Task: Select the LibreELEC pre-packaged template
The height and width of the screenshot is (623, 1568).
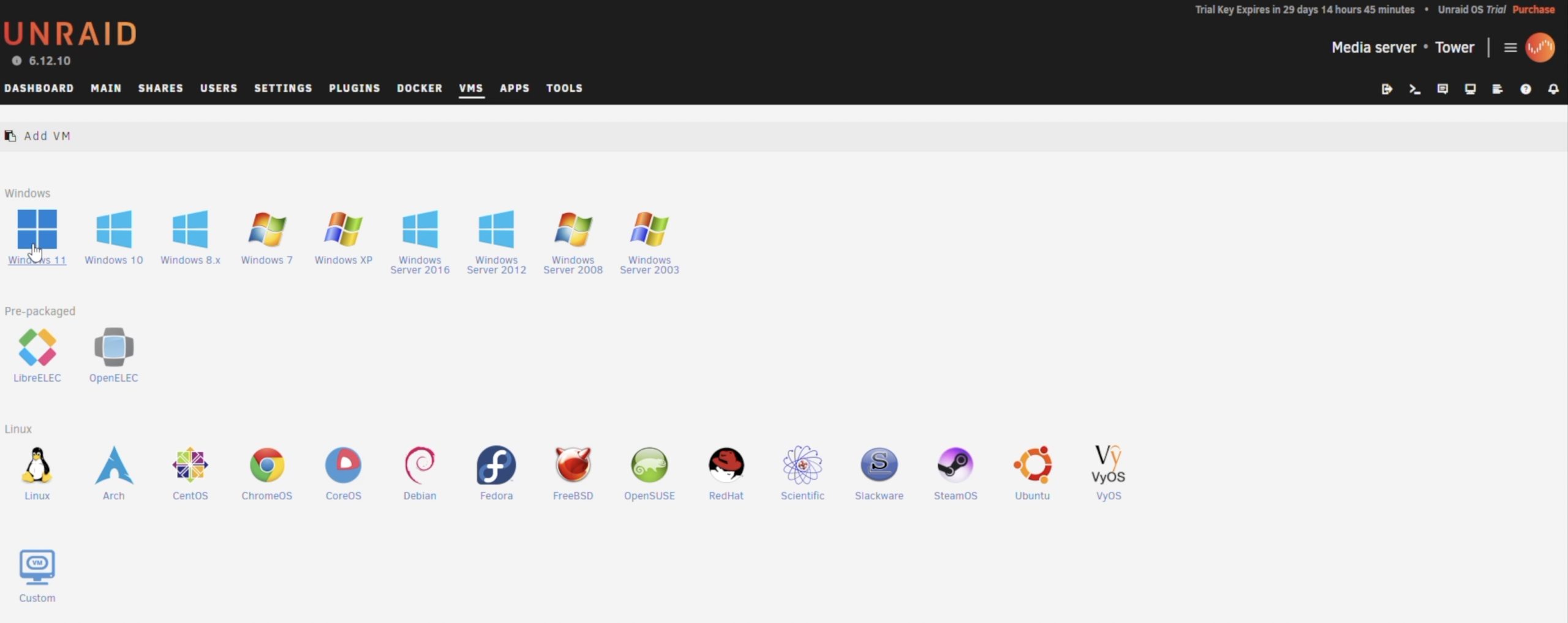Action: coord(37,347)
